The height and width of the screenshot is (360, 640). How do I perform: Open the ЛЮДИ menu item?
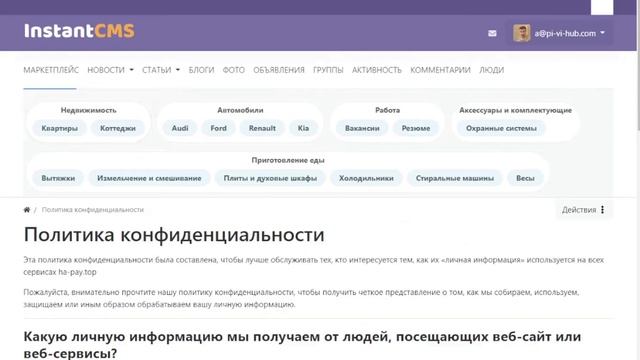coord(491,70)
